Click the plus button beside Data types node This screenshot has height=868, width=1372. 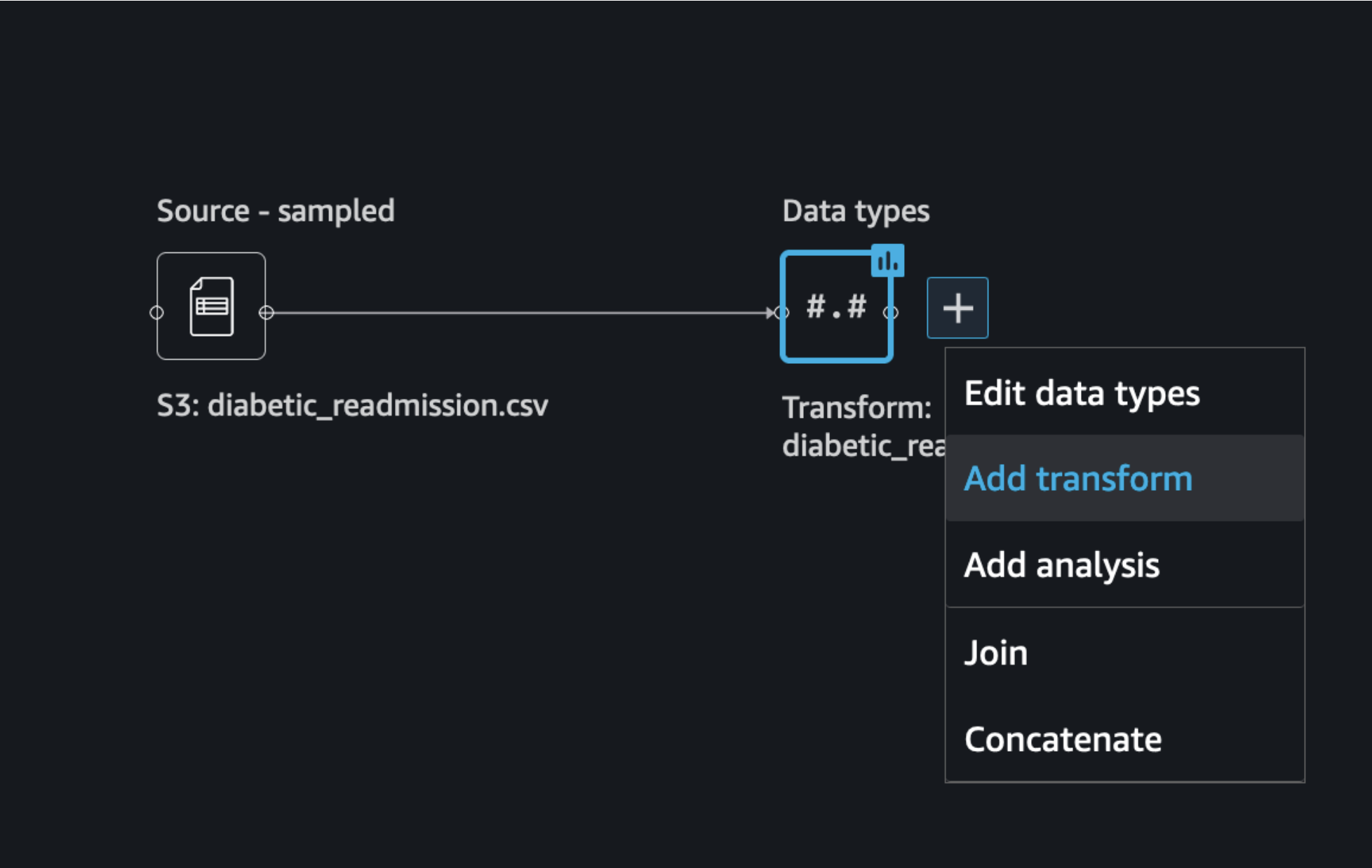click(957, 308)
